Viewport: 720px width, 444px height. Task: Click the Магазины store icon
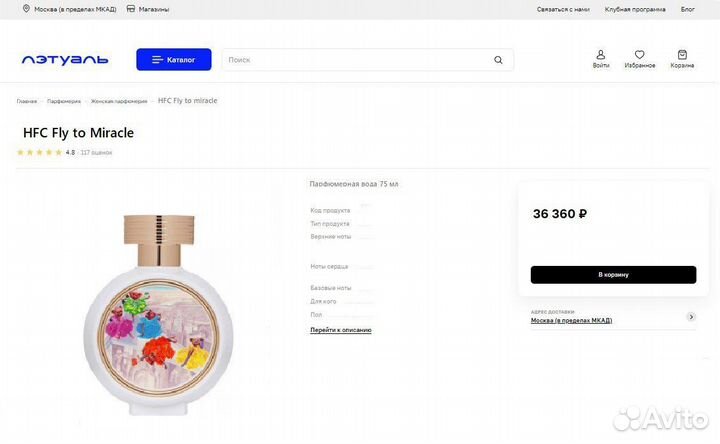point(131,9)
